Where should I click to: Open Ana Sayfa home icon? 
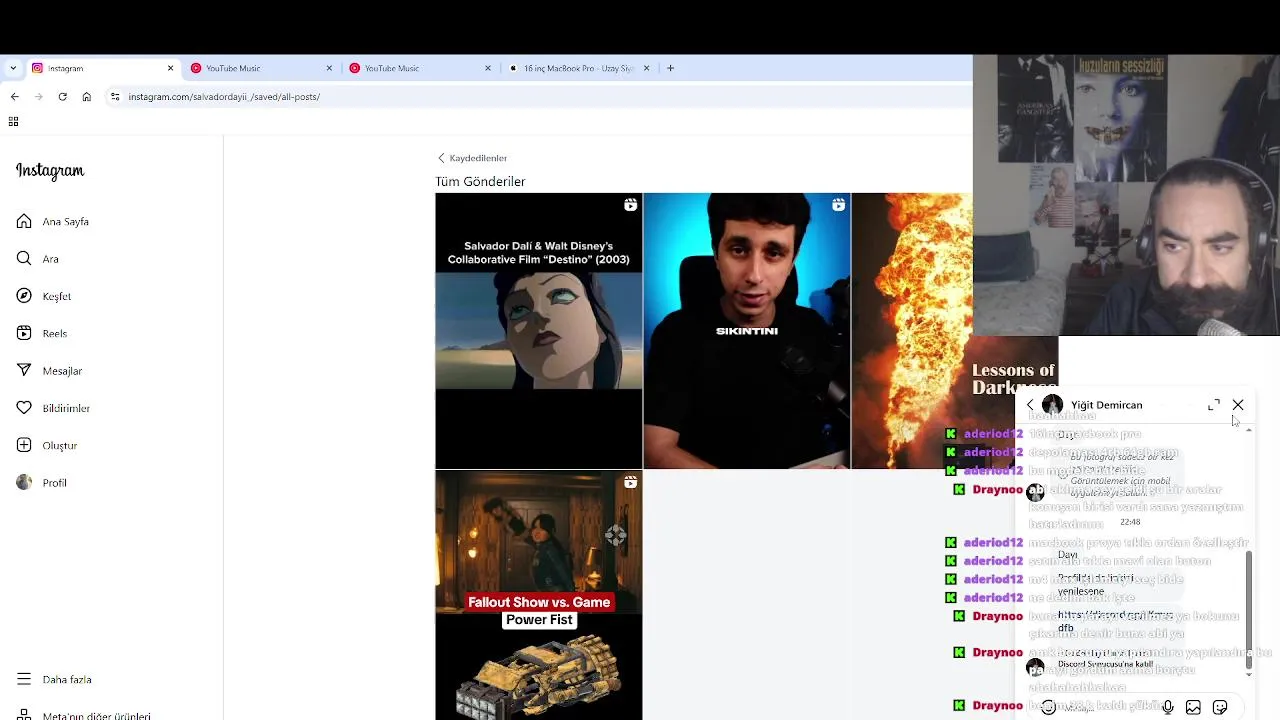(x=24, y=221)
